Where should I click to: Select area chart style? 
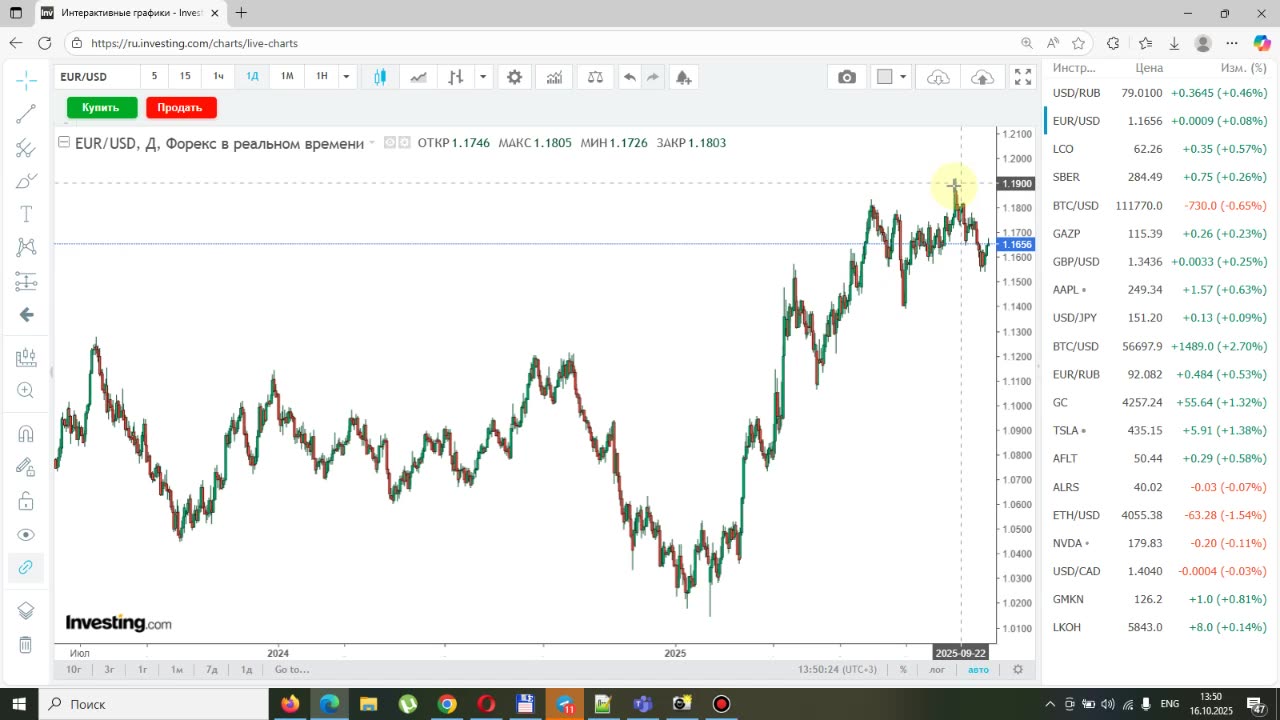(418, 77)
